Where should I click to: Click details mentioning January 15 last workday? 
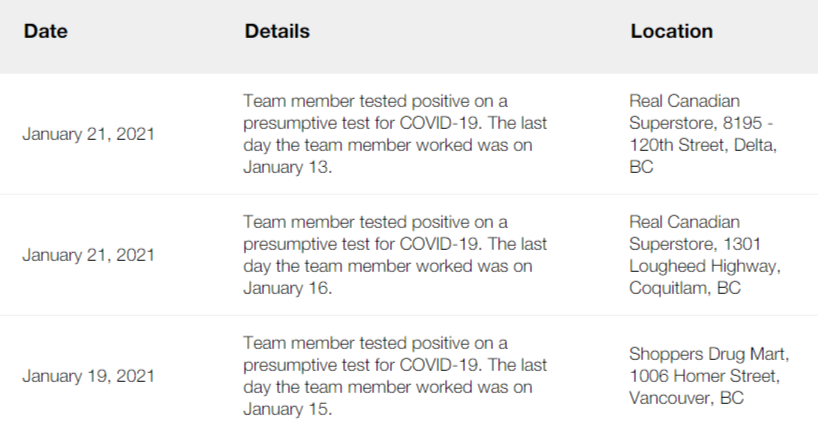pyautogui.click(x=395, y=376)
